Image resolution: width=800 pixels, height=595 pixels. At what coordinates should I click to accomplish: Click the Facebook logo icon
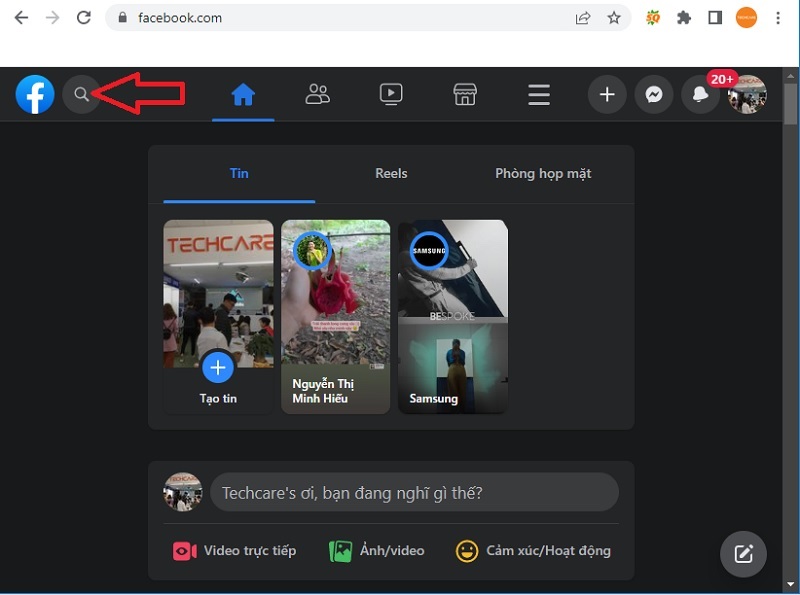pyautogui.click(x=35, y=95)
